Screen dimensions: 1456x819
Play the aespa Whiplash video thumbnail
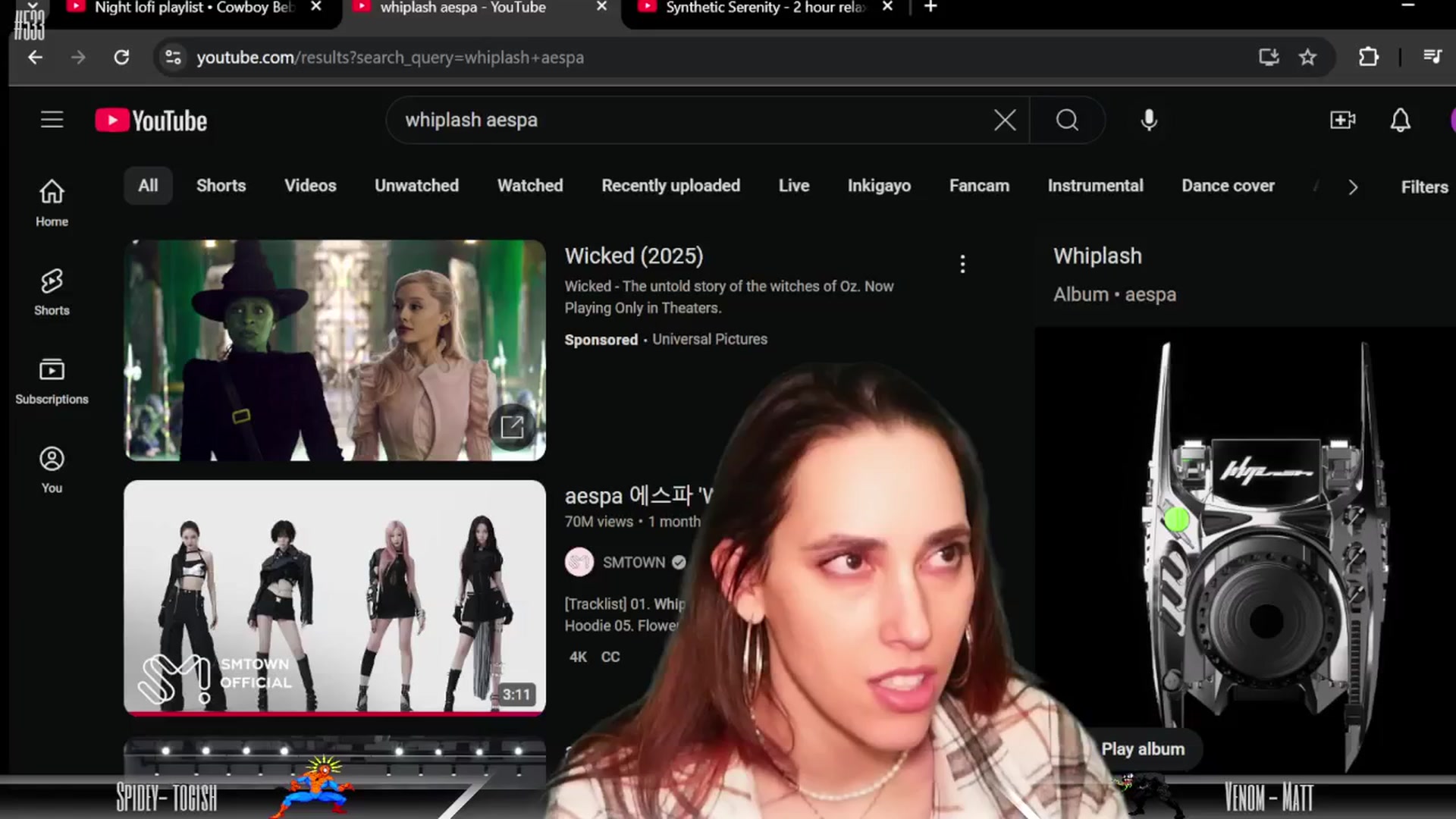(335, 598)
